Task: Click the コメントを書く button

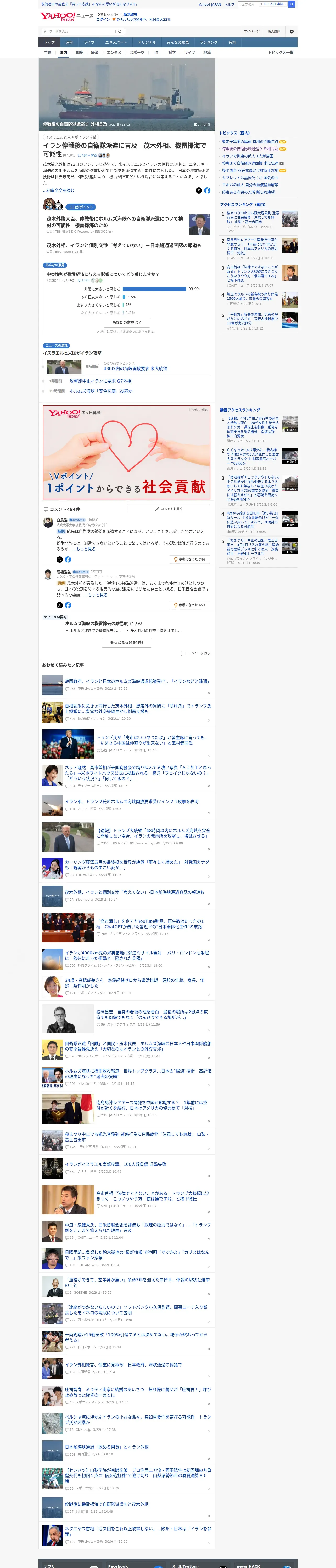Action: tap(168, 509)
